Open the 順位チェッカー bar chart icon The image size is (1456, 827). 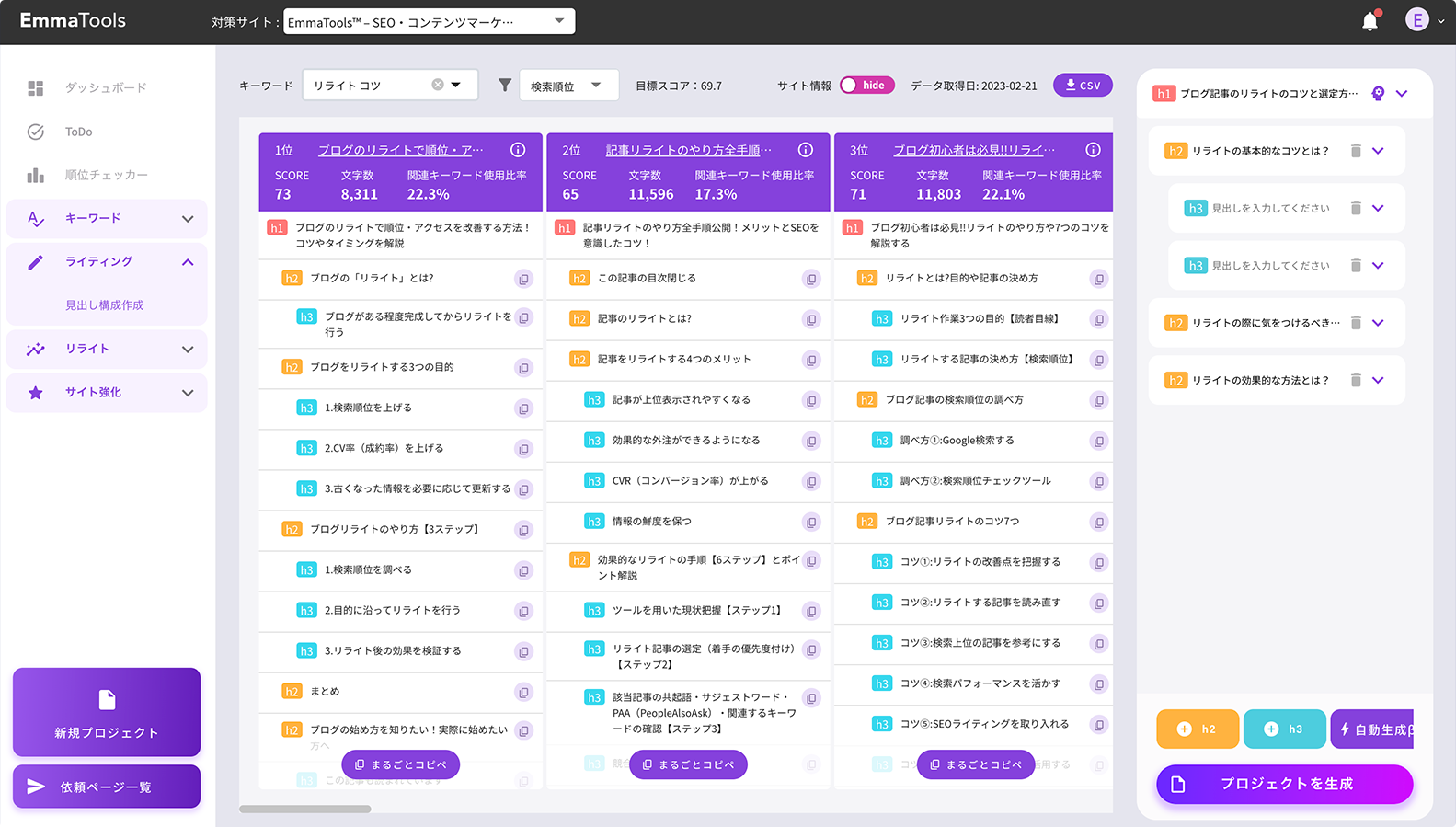36,175
